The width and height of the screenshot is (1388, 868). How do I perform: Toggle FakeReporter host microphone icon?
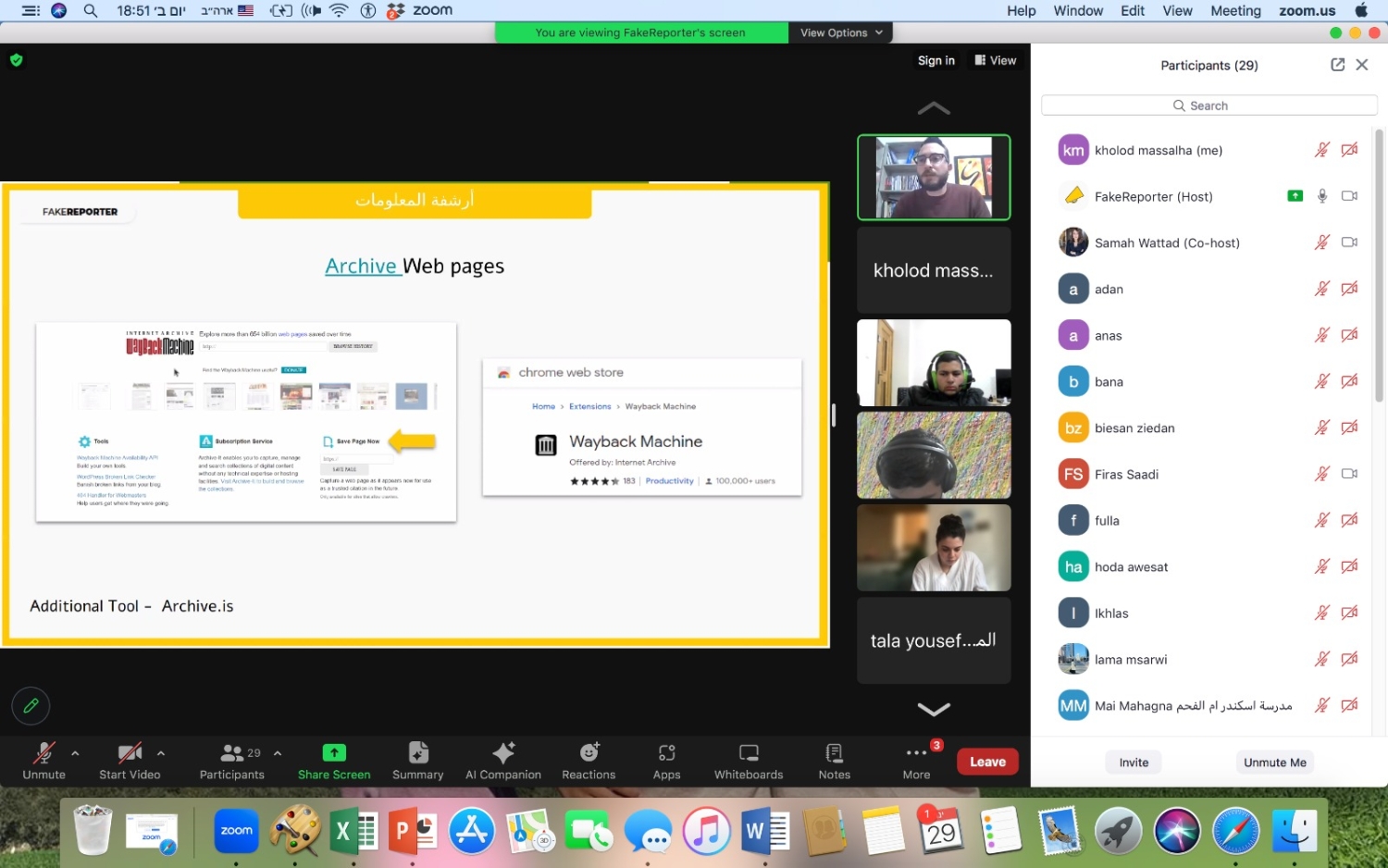pos(1322,196)
